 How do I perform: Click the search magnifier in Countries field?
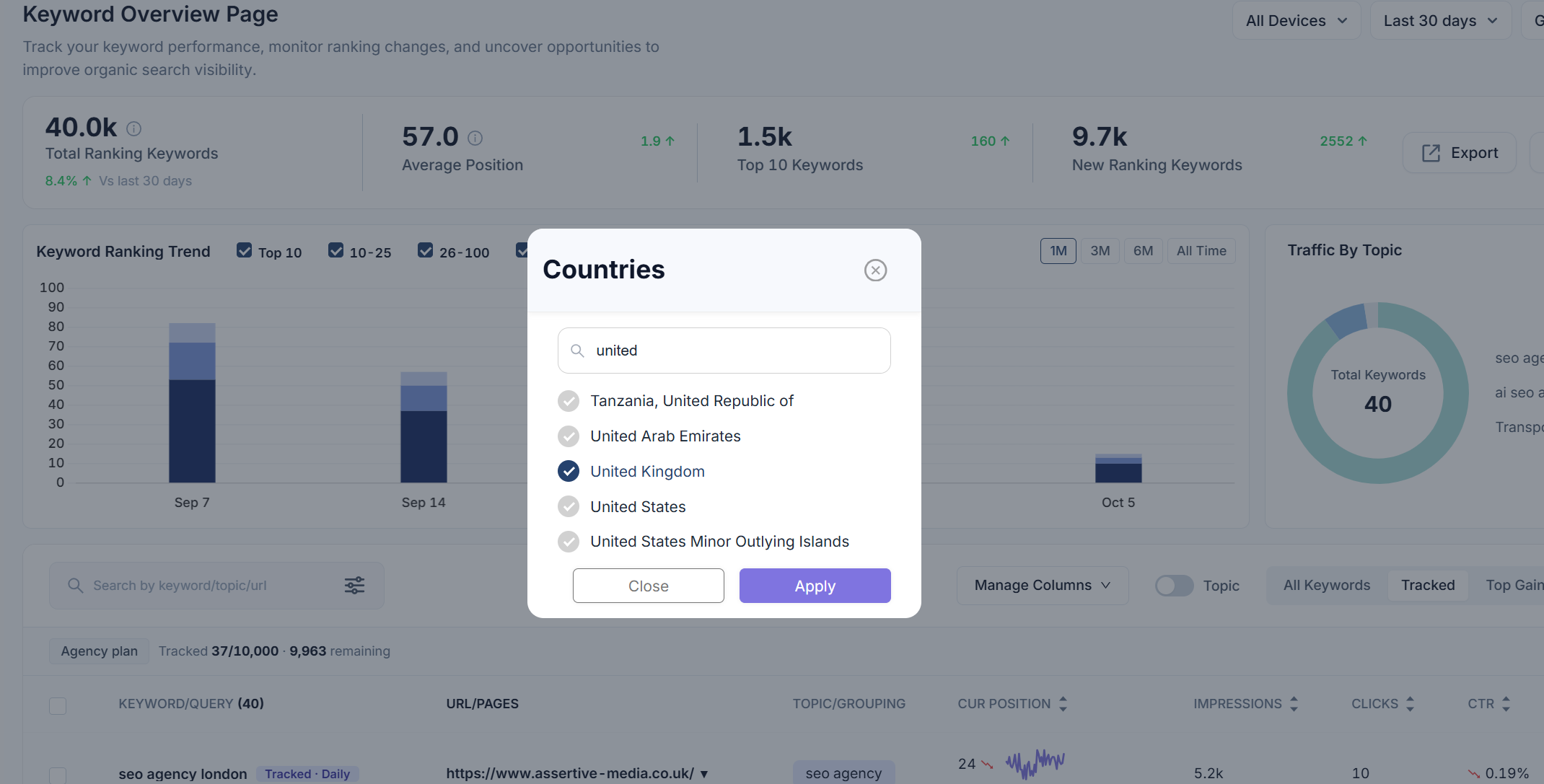pos(577,351)
